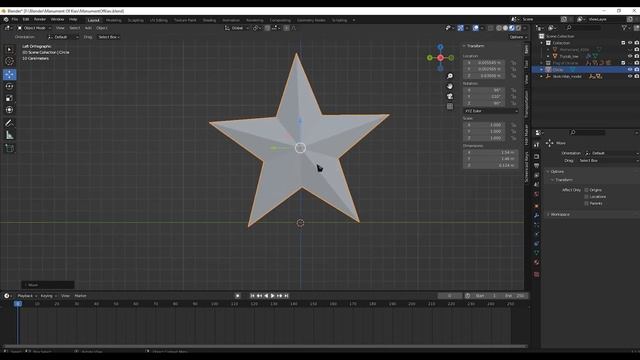Open the Tool properties tab icon
Screen dimensions: 640x360
click(536, 144)
